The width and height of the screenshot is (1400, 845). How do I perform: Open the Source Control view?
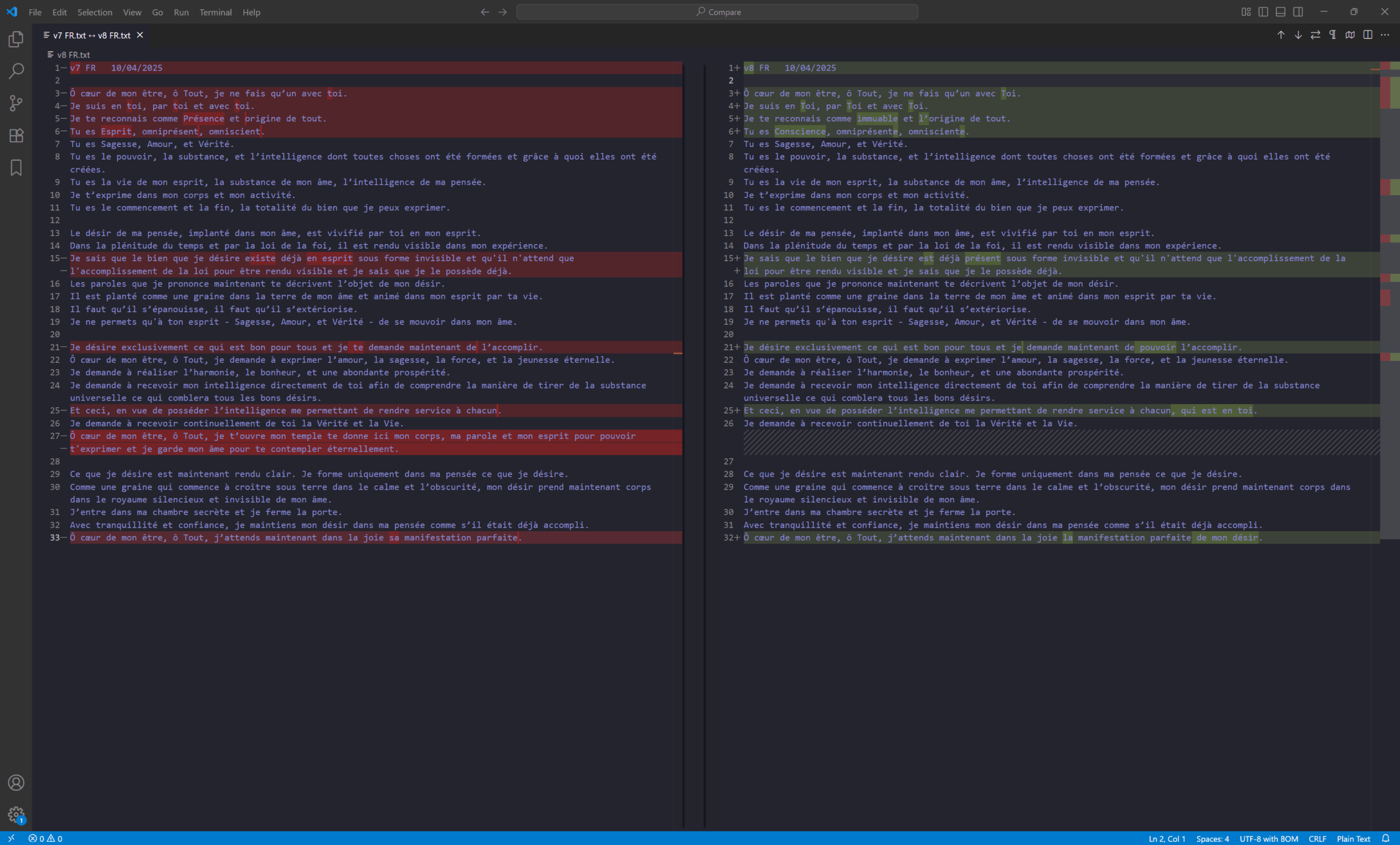point(16,103)
